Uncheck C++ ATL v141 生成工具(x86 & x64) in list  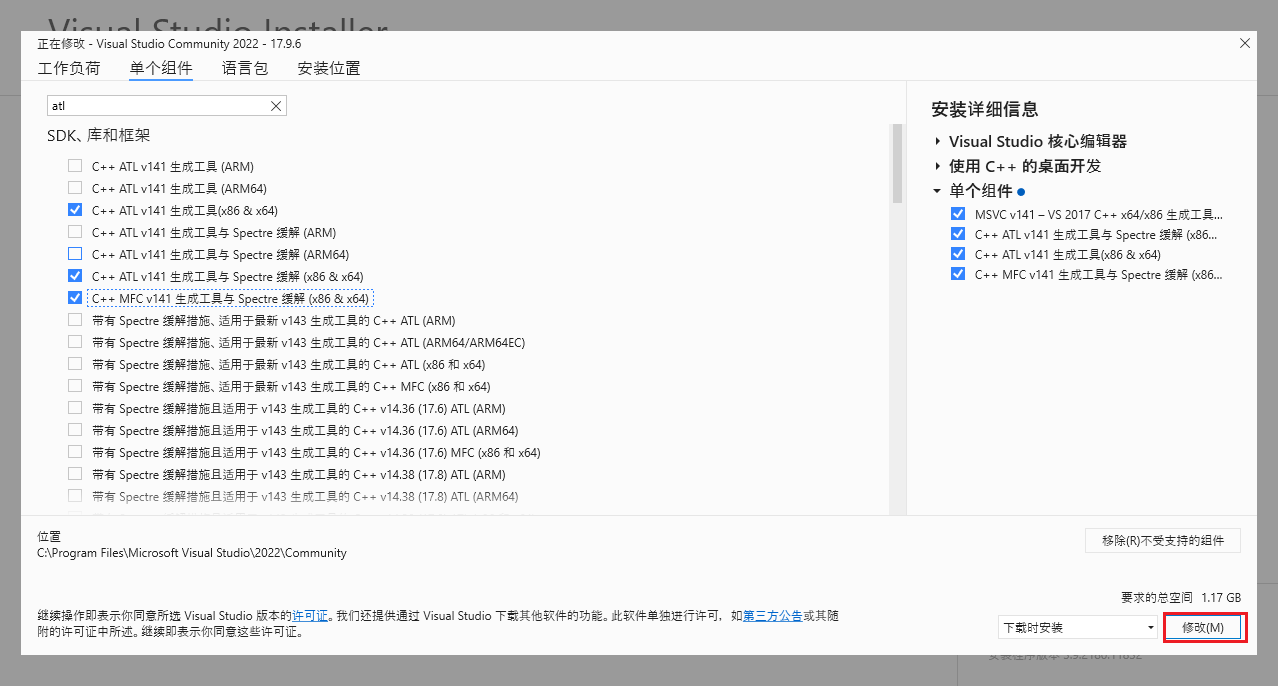click(x=75, y=210)
